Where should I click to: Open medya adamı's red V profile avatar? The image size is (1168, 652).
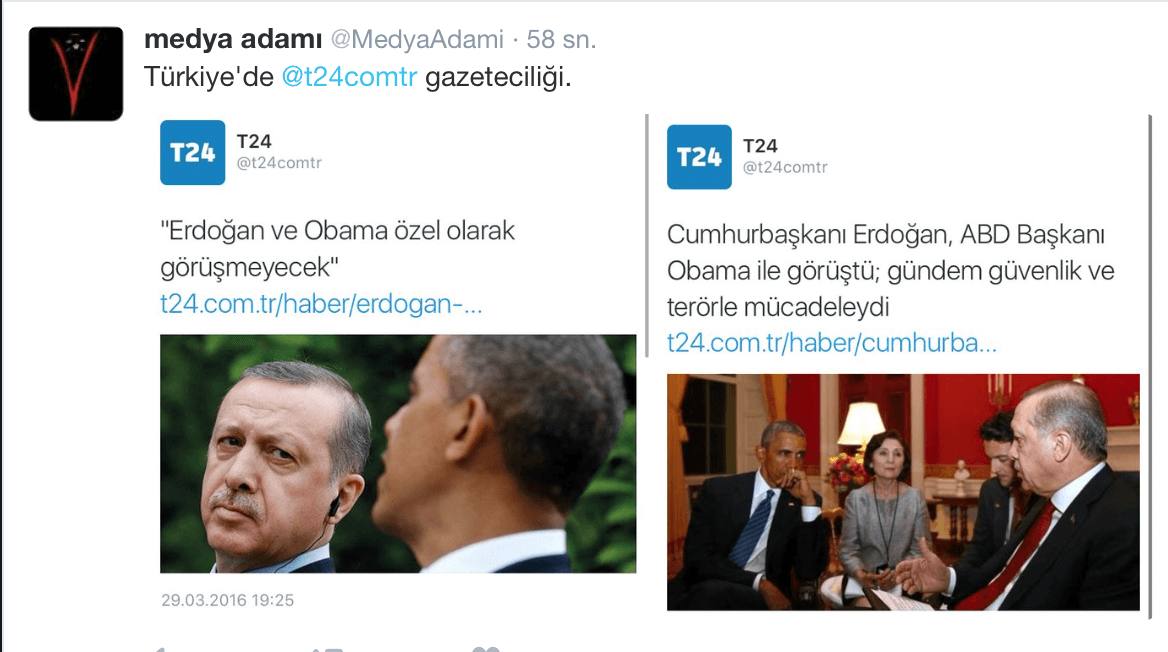pyautogui.click(x=76, y=74)
